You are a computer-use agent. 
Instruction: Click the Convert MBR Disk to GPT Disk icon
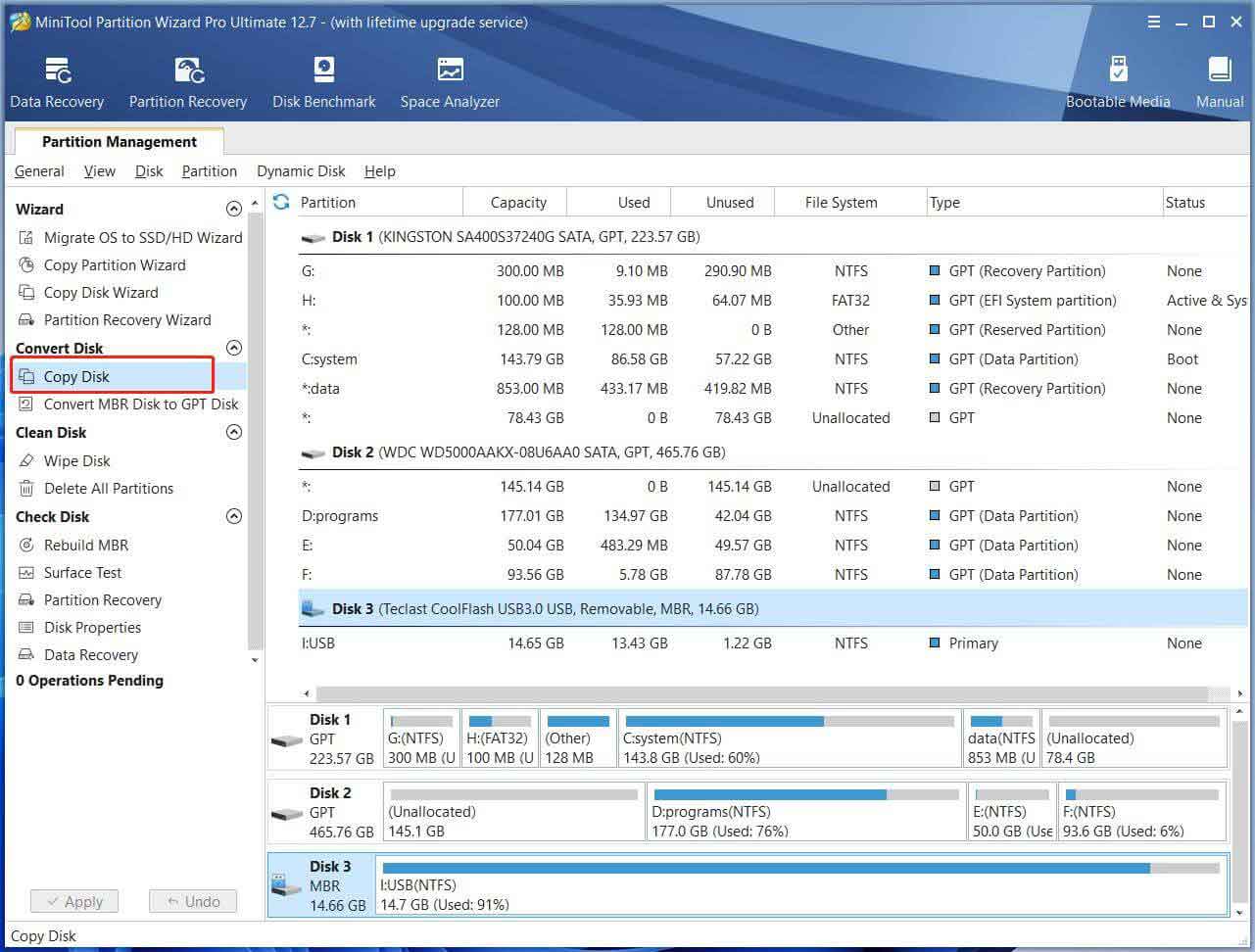tap(26, 404)
